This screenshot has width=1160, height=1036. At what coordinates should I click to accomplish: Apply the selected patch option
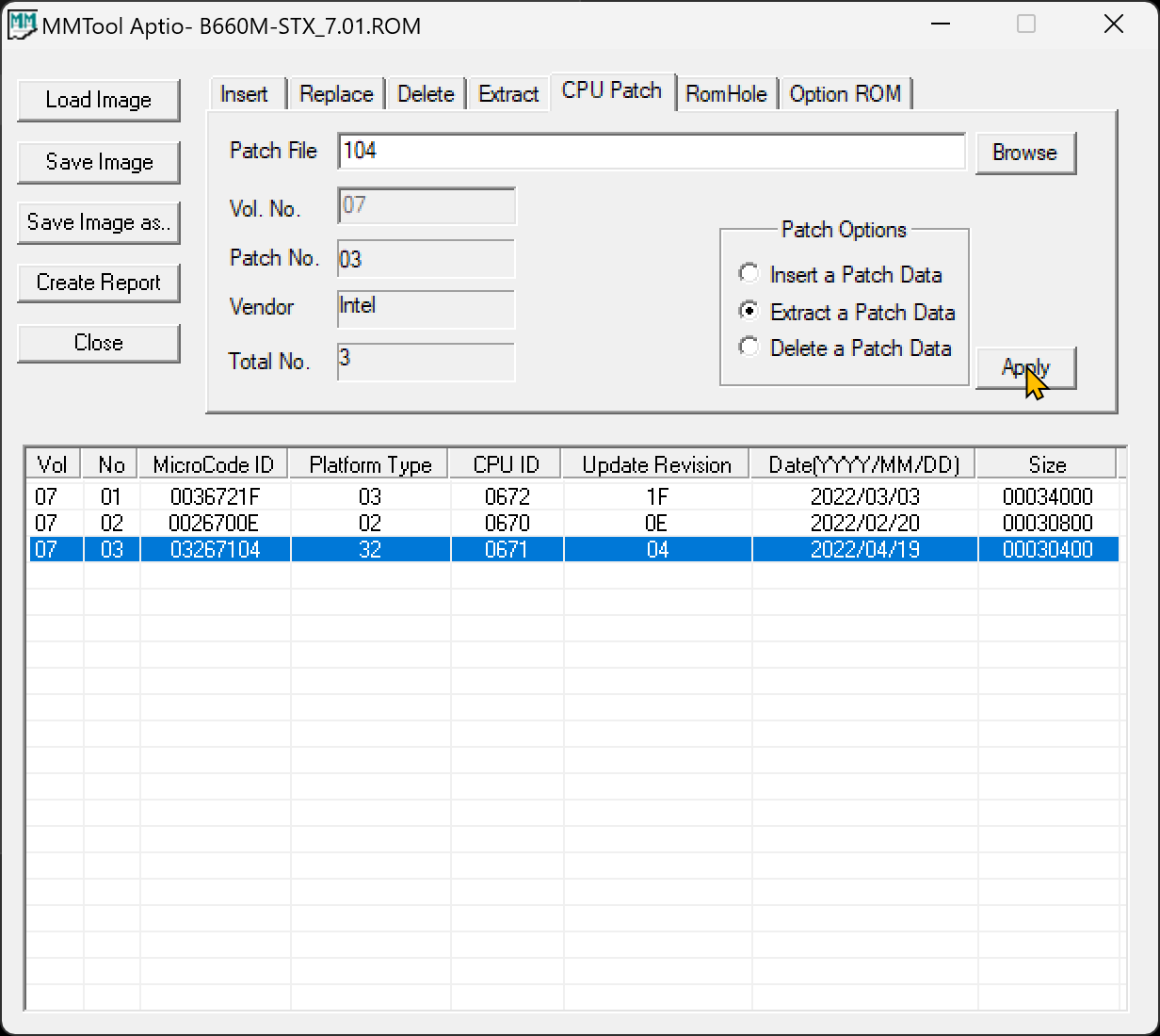[x=1024, y=367]
